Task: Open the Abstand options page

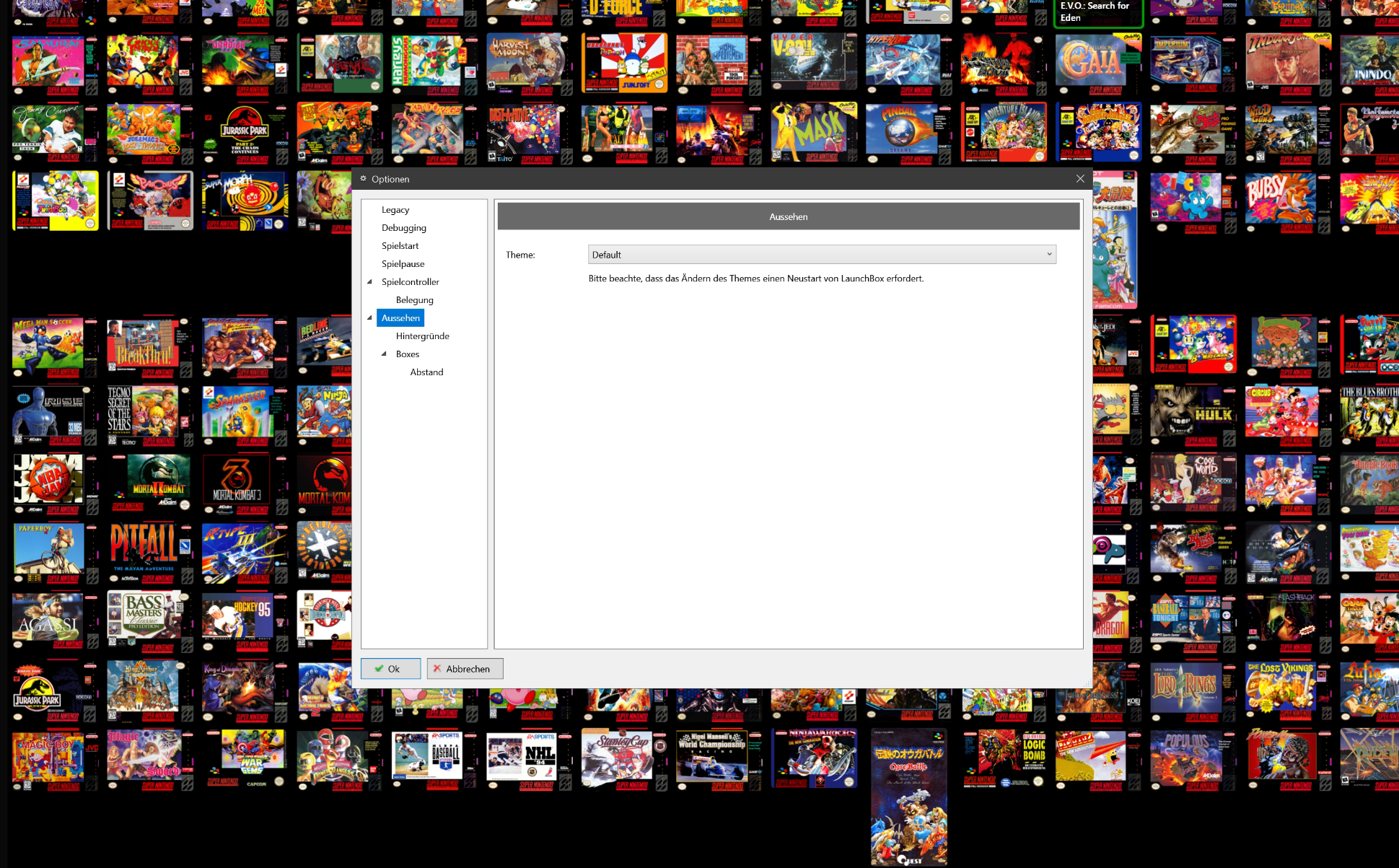Action: (427, 372)
